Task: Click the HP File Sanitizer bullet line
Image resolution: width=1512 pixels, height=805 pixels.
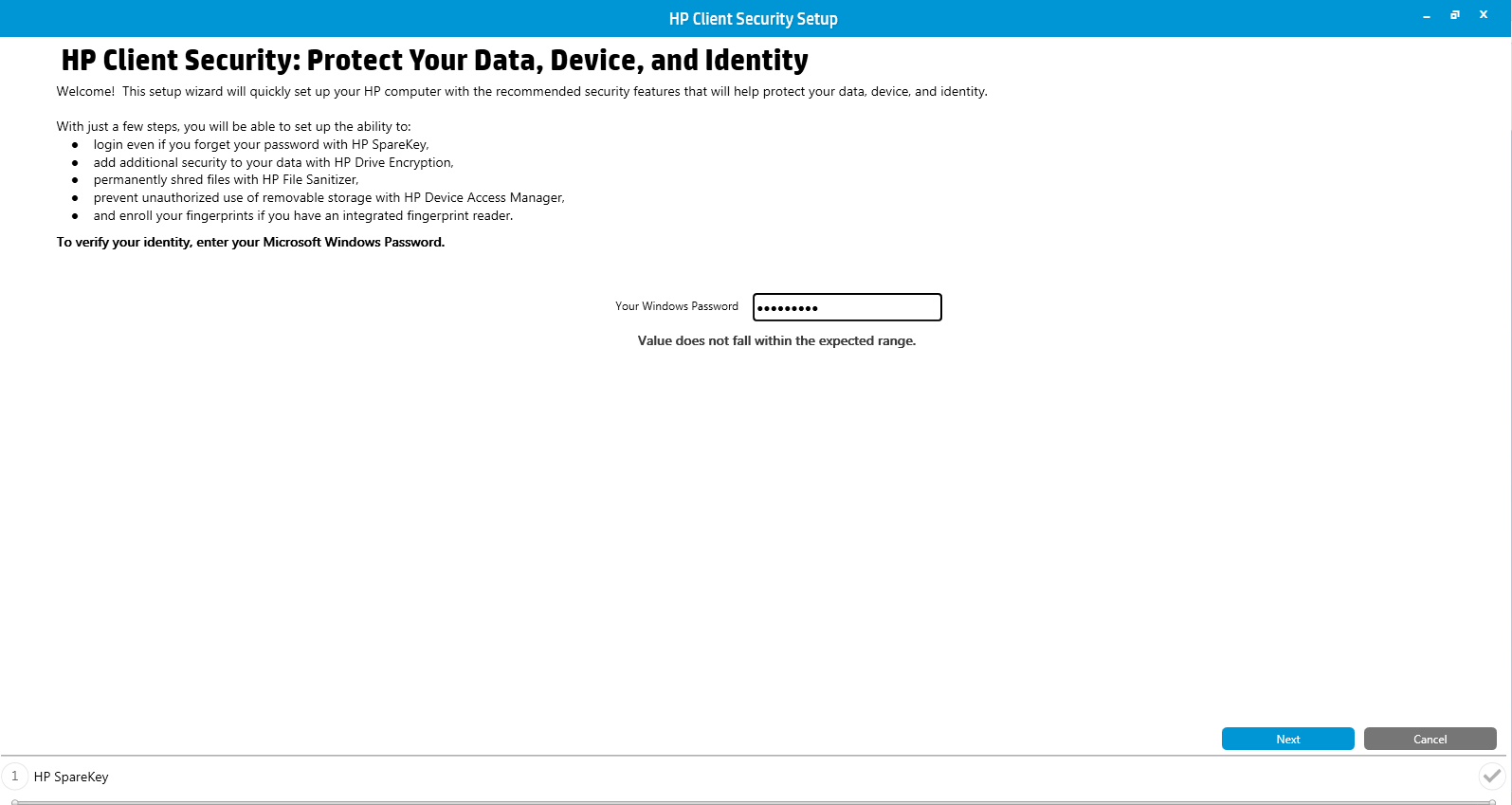Action: [x=226, y=179]
